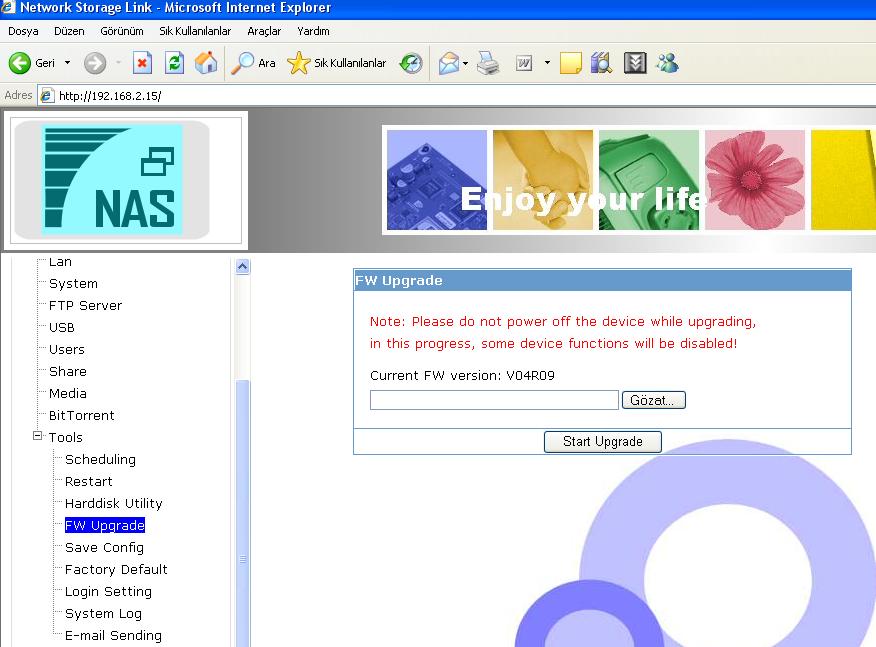Open the Dosya menu
Viewport: 876px width, 647px height.
tap(23, 31)
